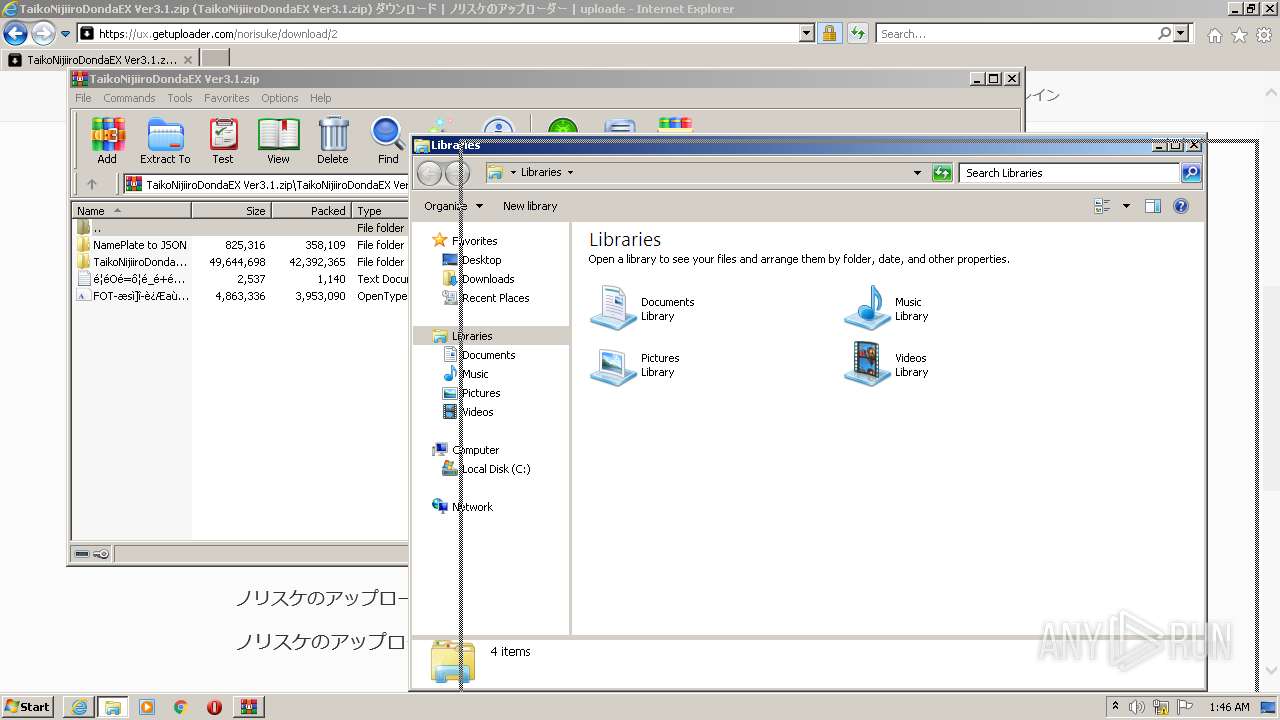Open the Music library icon
The width and height of the screenshot is (1280, 720).
[x=867, y=308]
